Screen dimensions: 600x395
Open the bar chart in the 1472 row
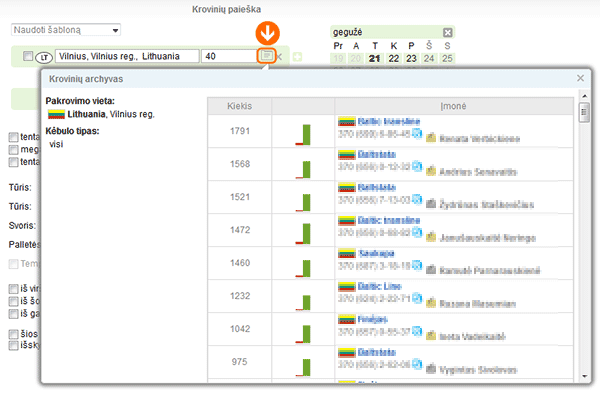[303, 233]
